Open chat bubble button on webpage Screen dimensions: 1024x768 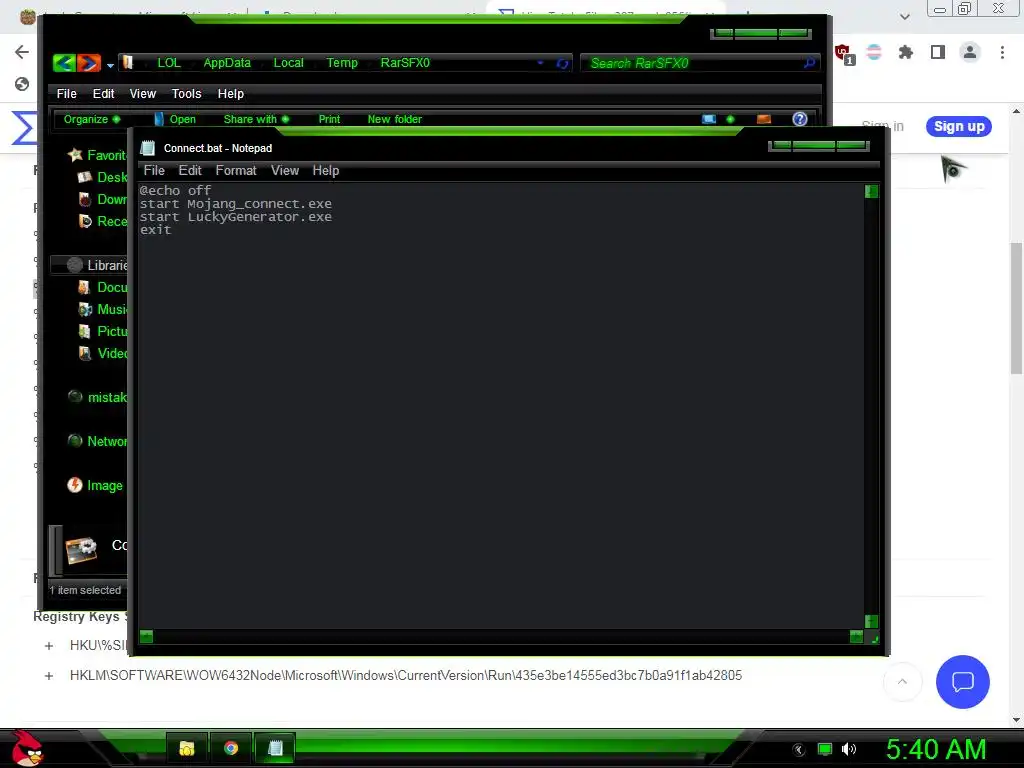[963, 682]
